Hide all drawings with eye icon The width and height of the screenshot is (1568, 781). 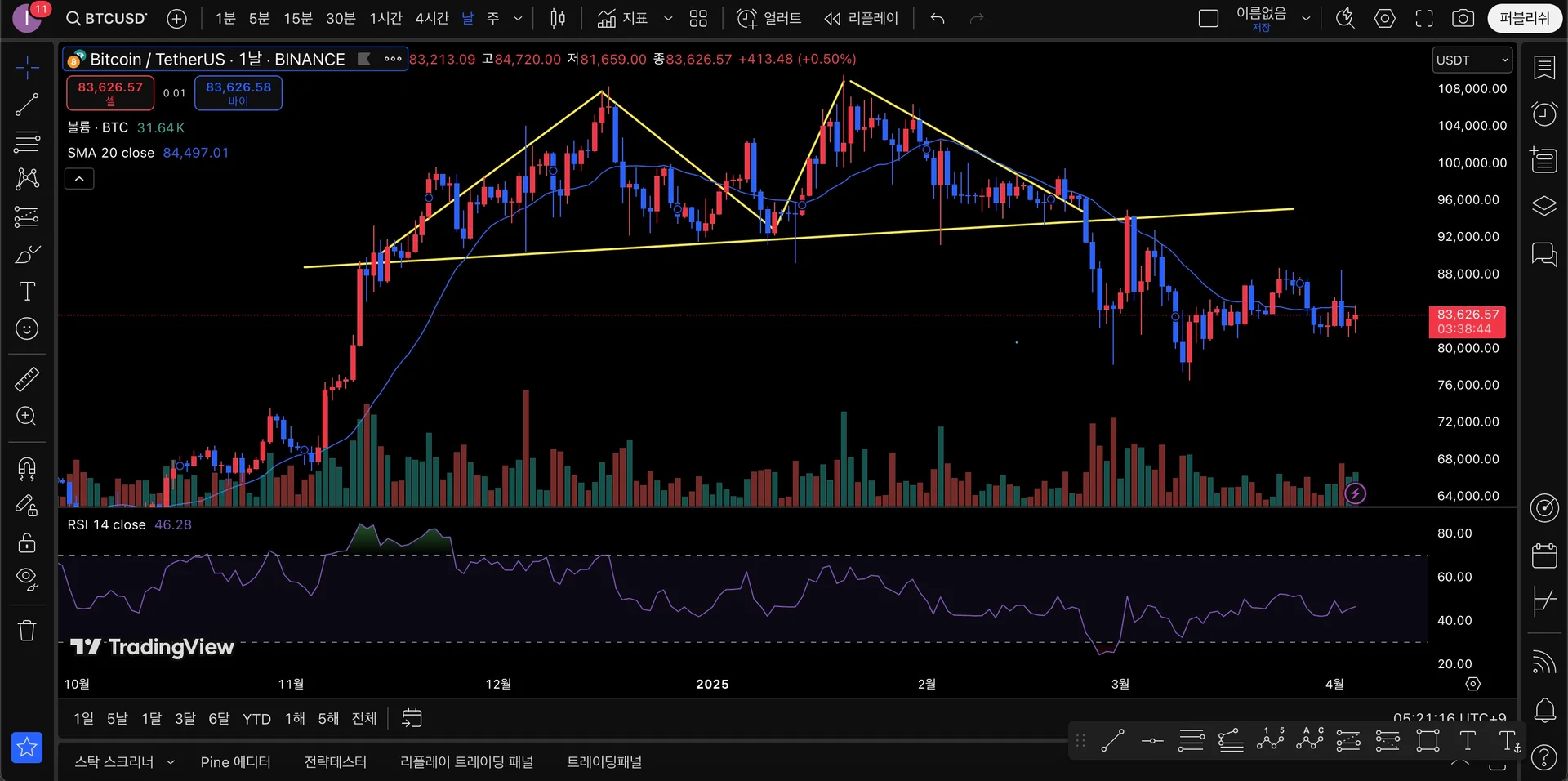point(27,578)
